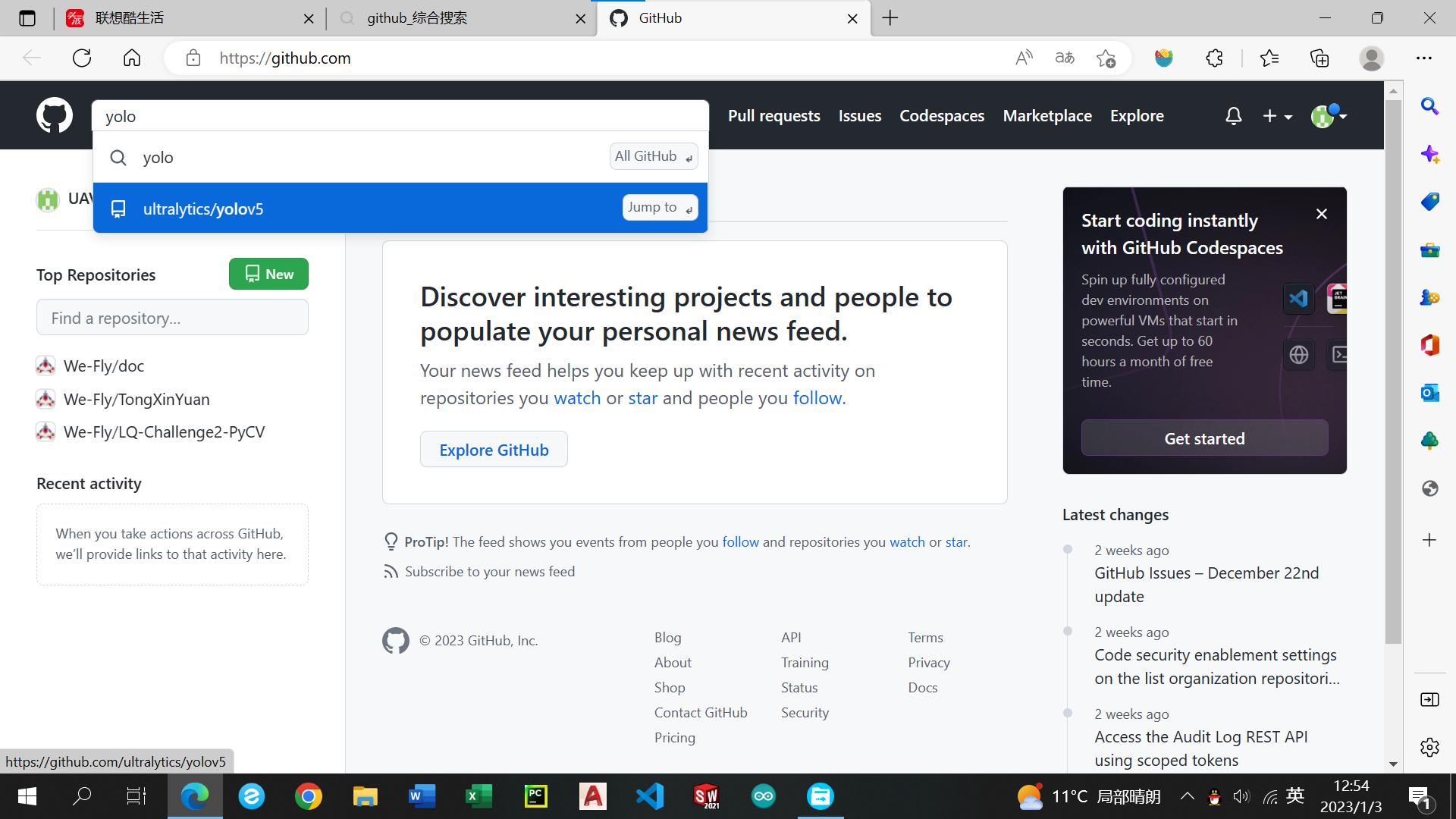Click the Edge extensions puzzle icon
The image size is (1456, 819).
[x=1214, y=58]
